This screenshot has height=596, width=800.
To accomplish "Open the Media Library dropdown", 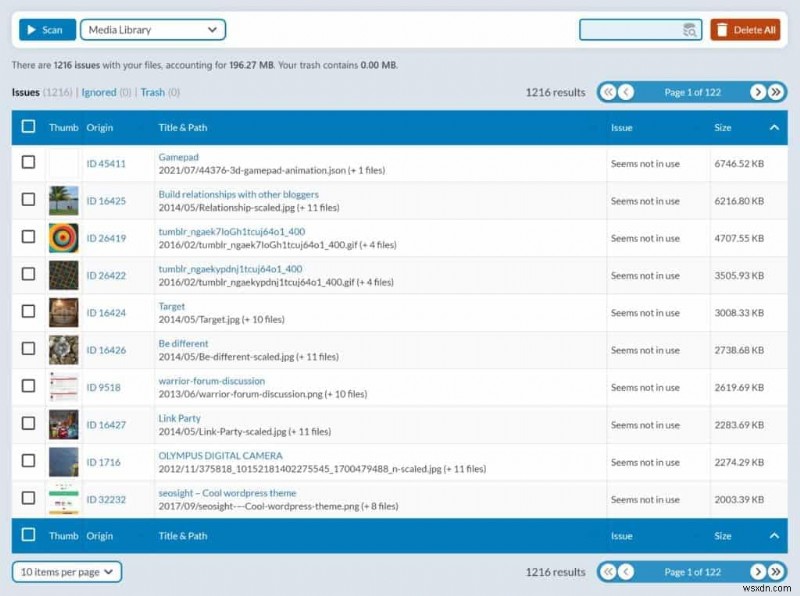I will [x=152, y=29].
